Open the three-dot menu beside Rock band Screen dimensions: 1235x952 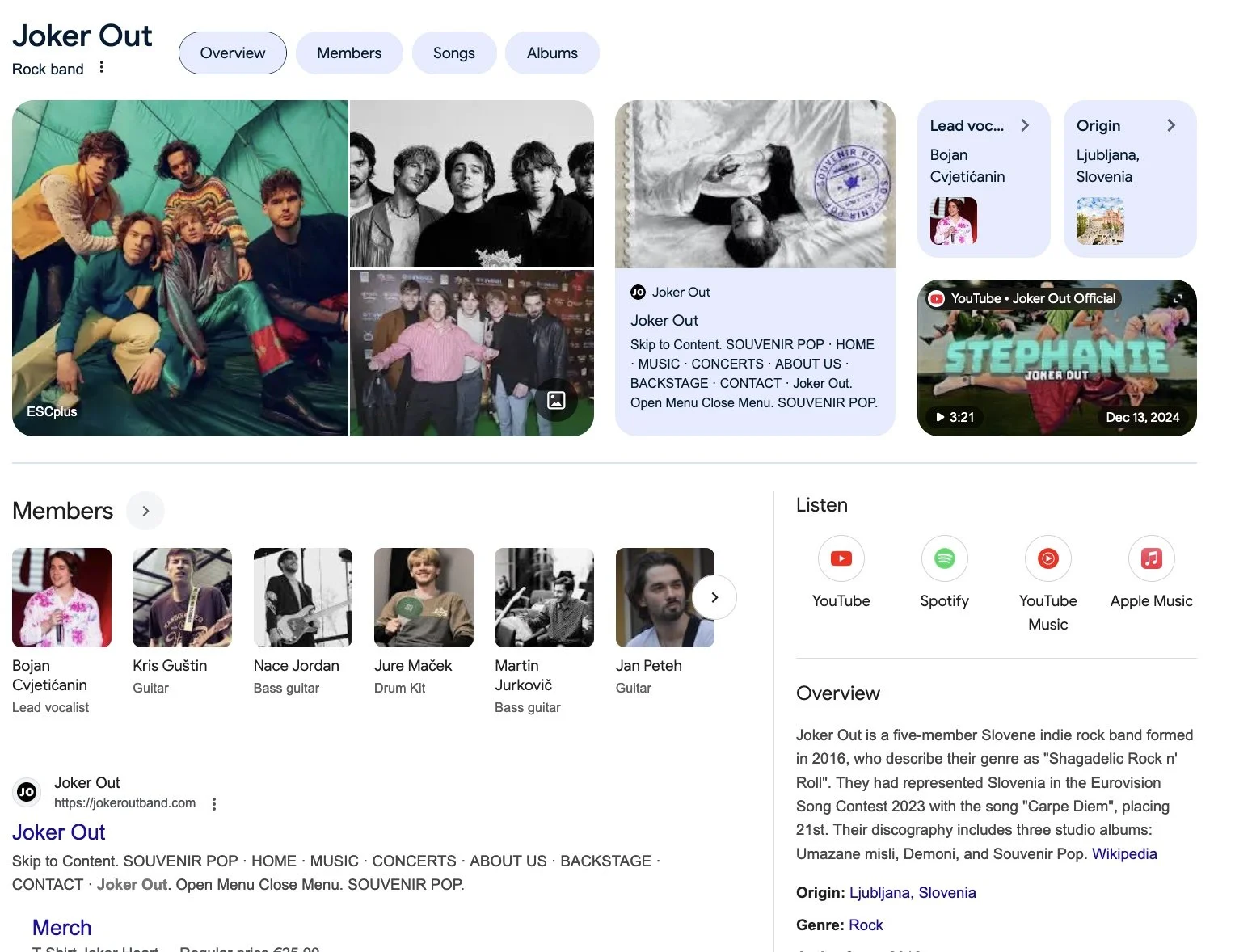coord(101,68)
